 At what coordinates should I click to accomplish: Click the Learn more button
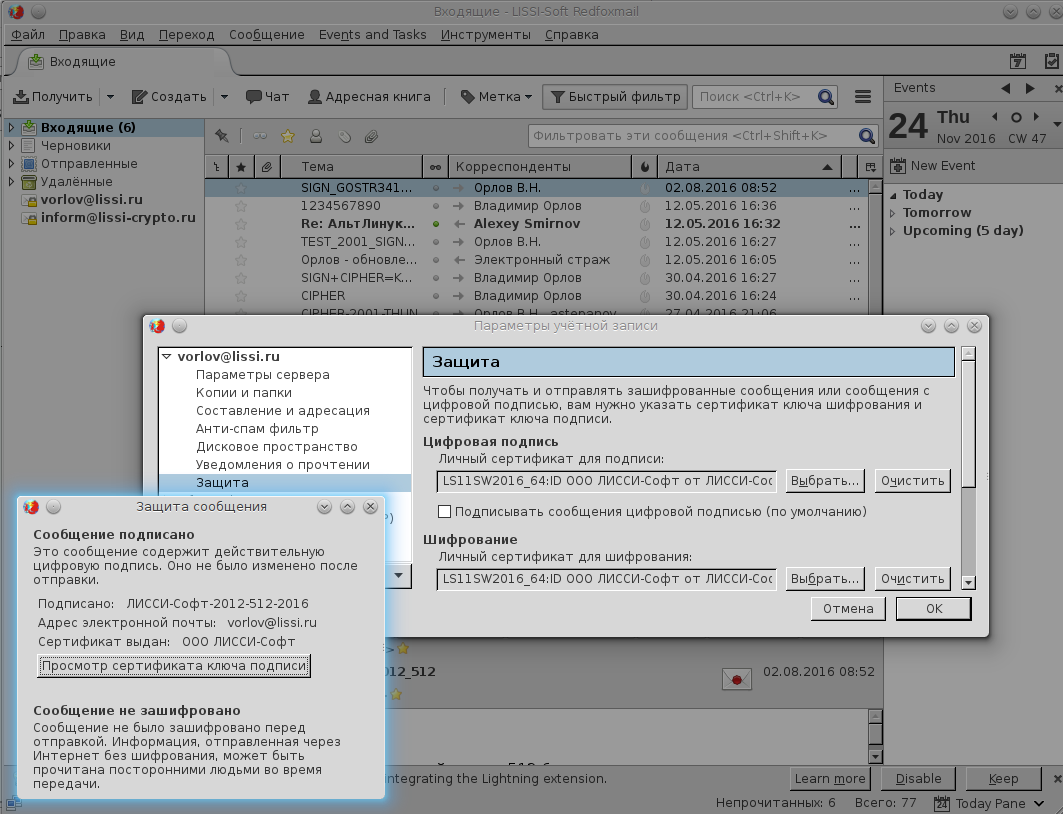tap(830, 779)
